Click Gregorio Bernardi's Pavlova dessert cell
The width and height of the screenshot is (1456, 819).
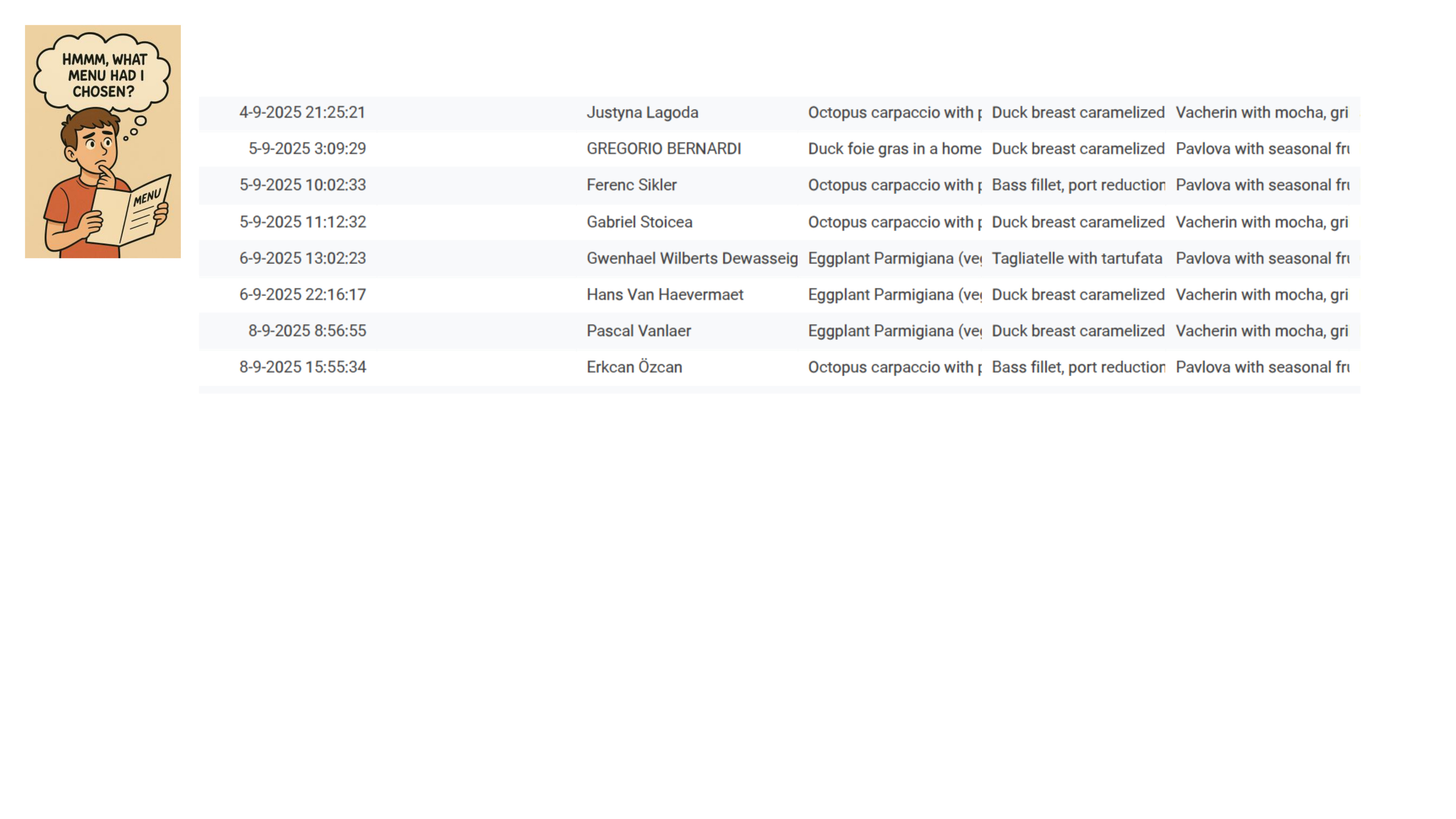coord(1262,149)
